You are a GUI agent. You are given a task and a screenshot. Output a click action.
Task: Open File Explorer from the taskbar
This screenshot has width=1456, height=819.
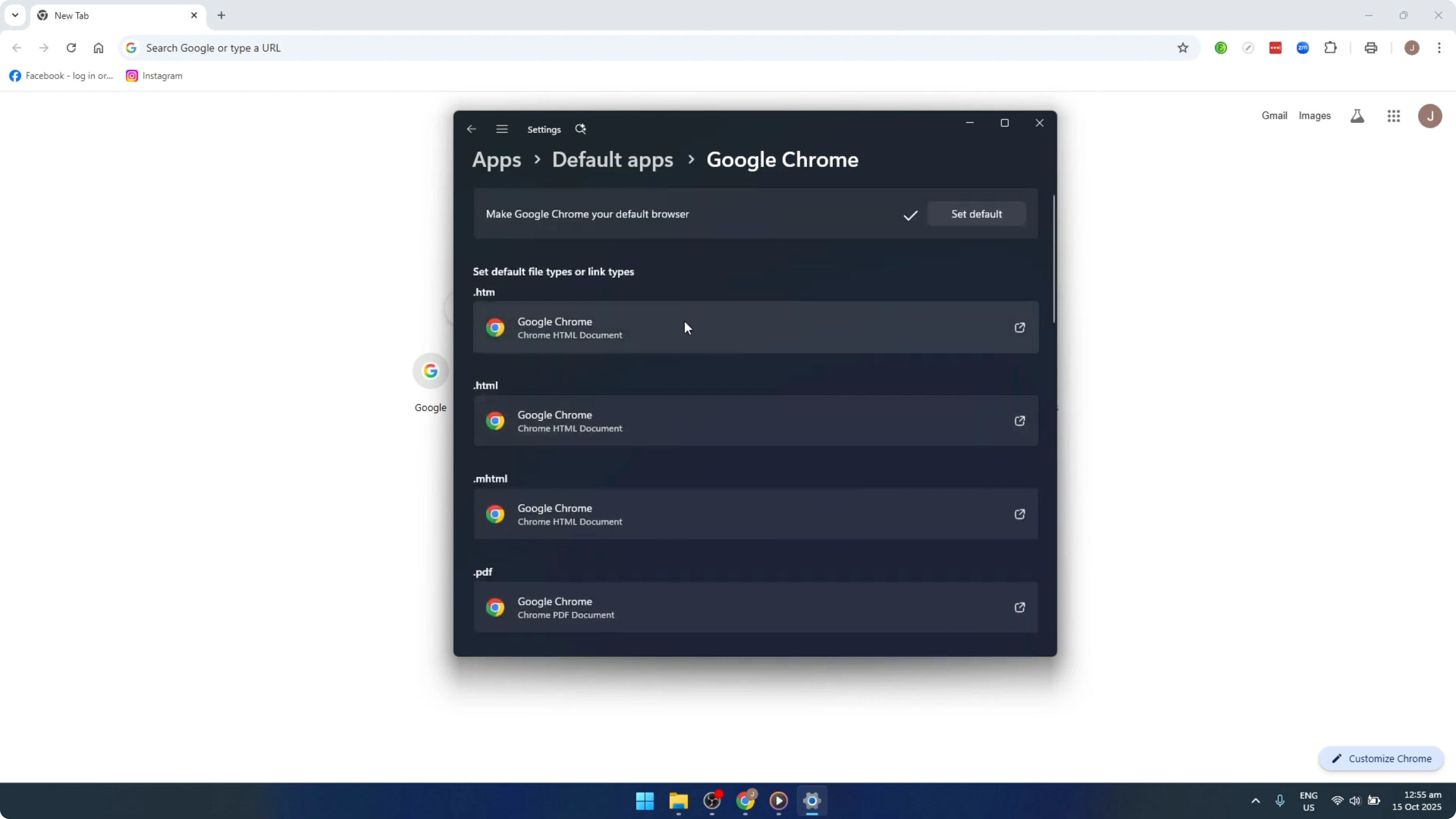pos(678,801)
